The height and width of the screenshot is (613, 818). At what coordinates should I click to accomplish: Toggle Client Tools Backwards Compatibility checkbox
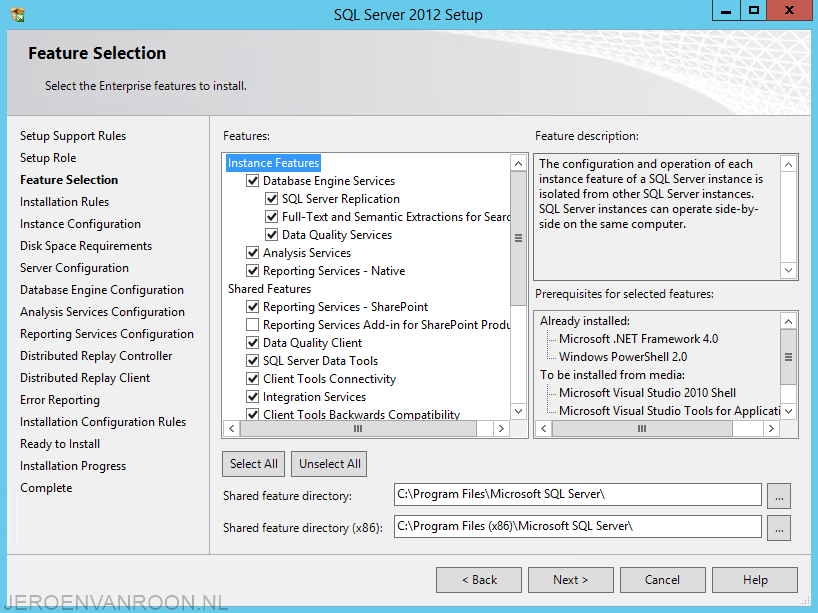pos(252,414)
